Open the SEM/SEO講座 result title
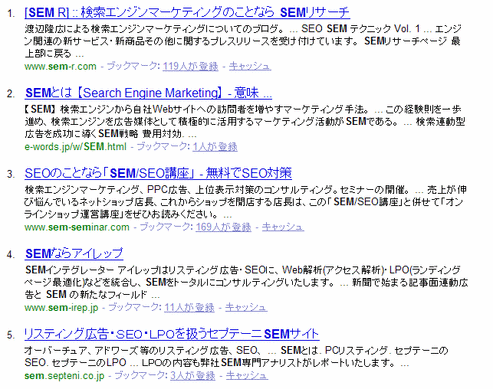This screenshot has width=493, height=389. click(x=158, y=173)
